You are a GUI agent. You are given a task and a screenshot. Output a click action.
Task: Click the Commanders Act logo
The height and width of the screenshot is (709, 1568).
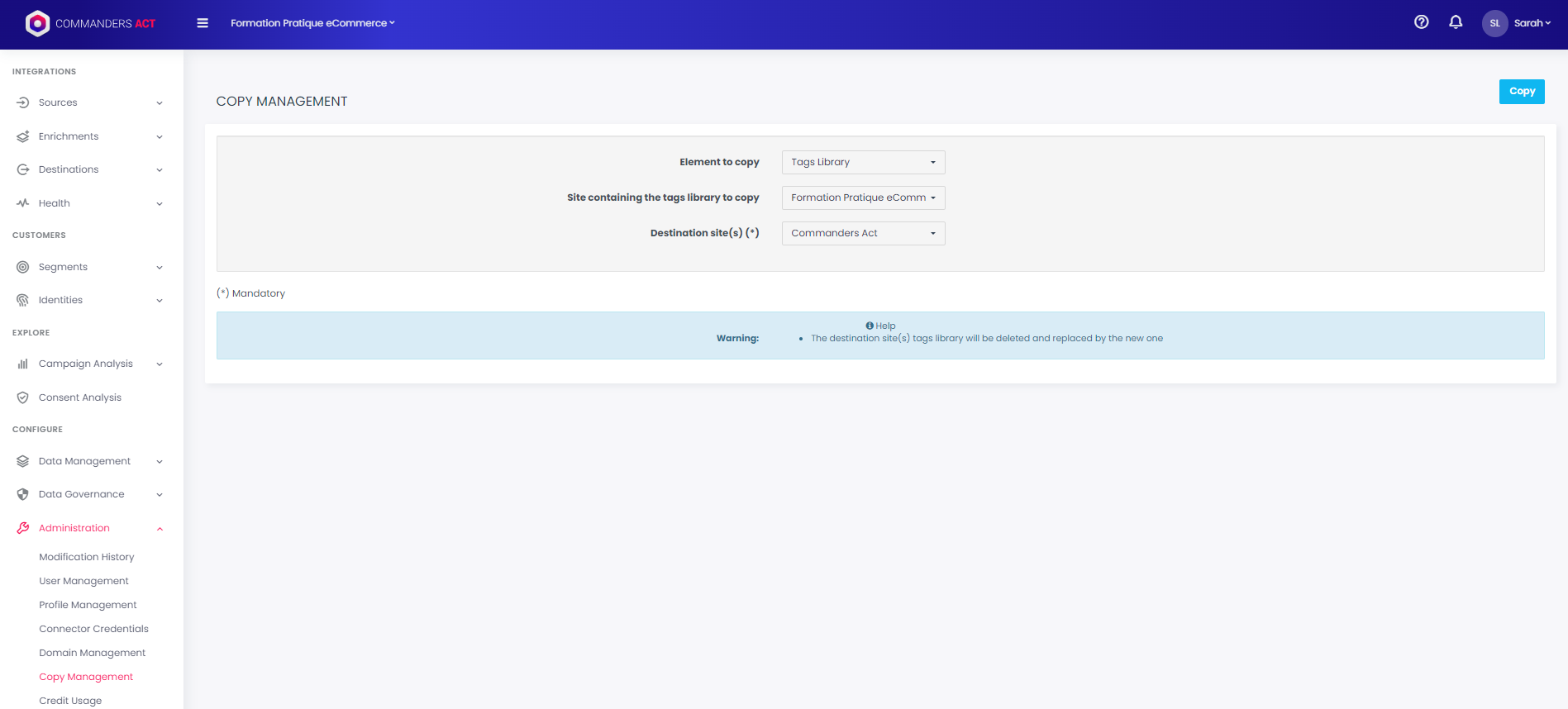click(x=90, y=23)
